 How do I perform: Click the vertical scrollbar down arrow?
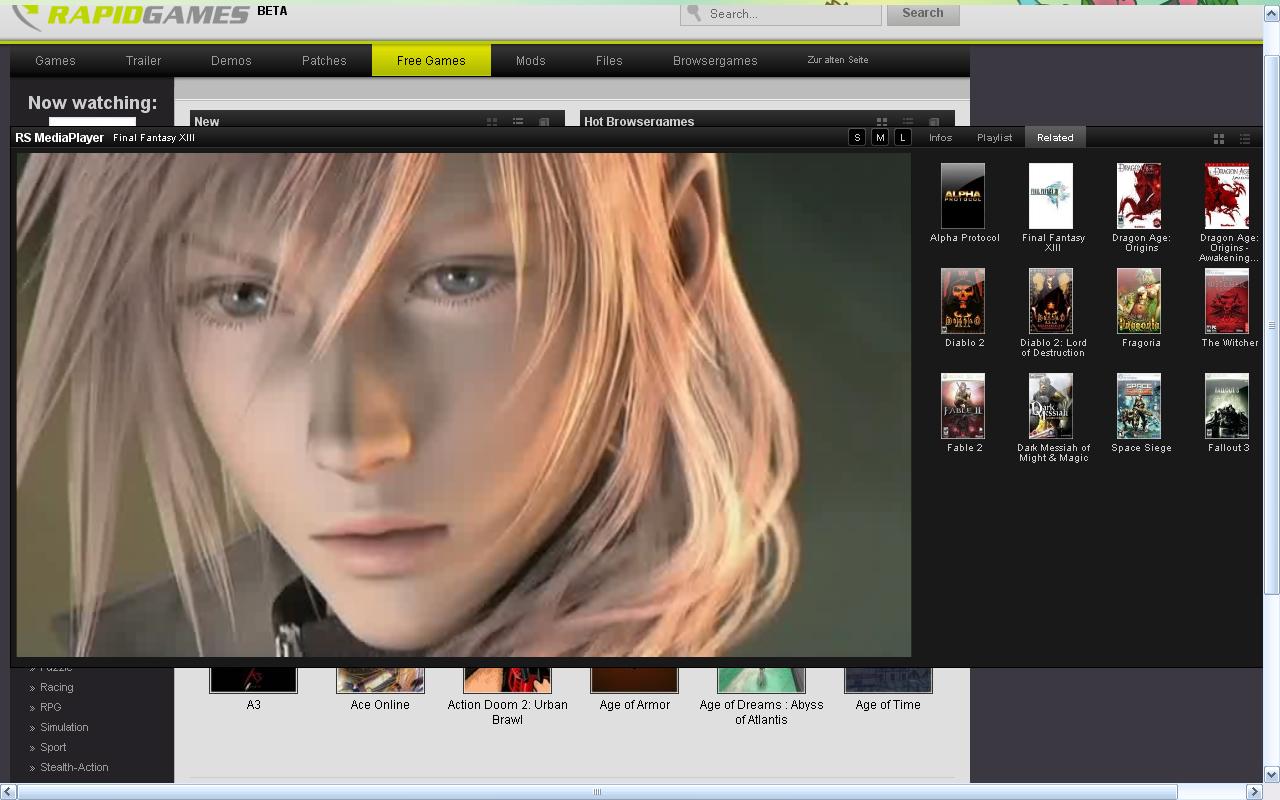tap(1272, 774)
